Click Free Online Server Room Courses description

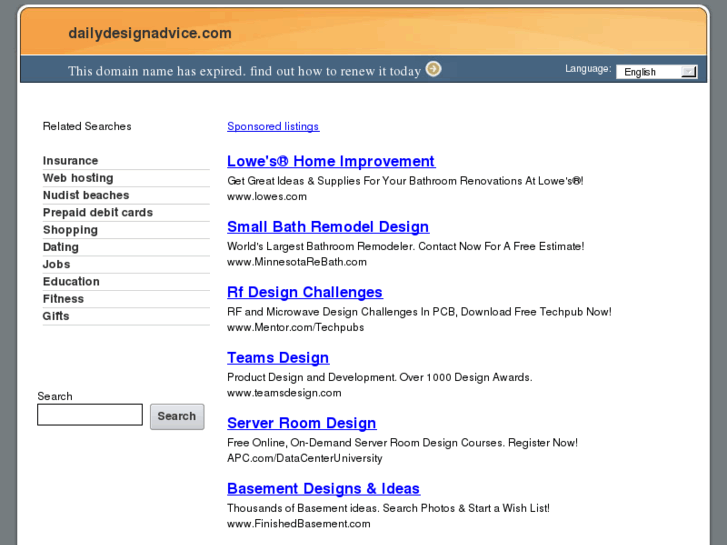point(402,442)
